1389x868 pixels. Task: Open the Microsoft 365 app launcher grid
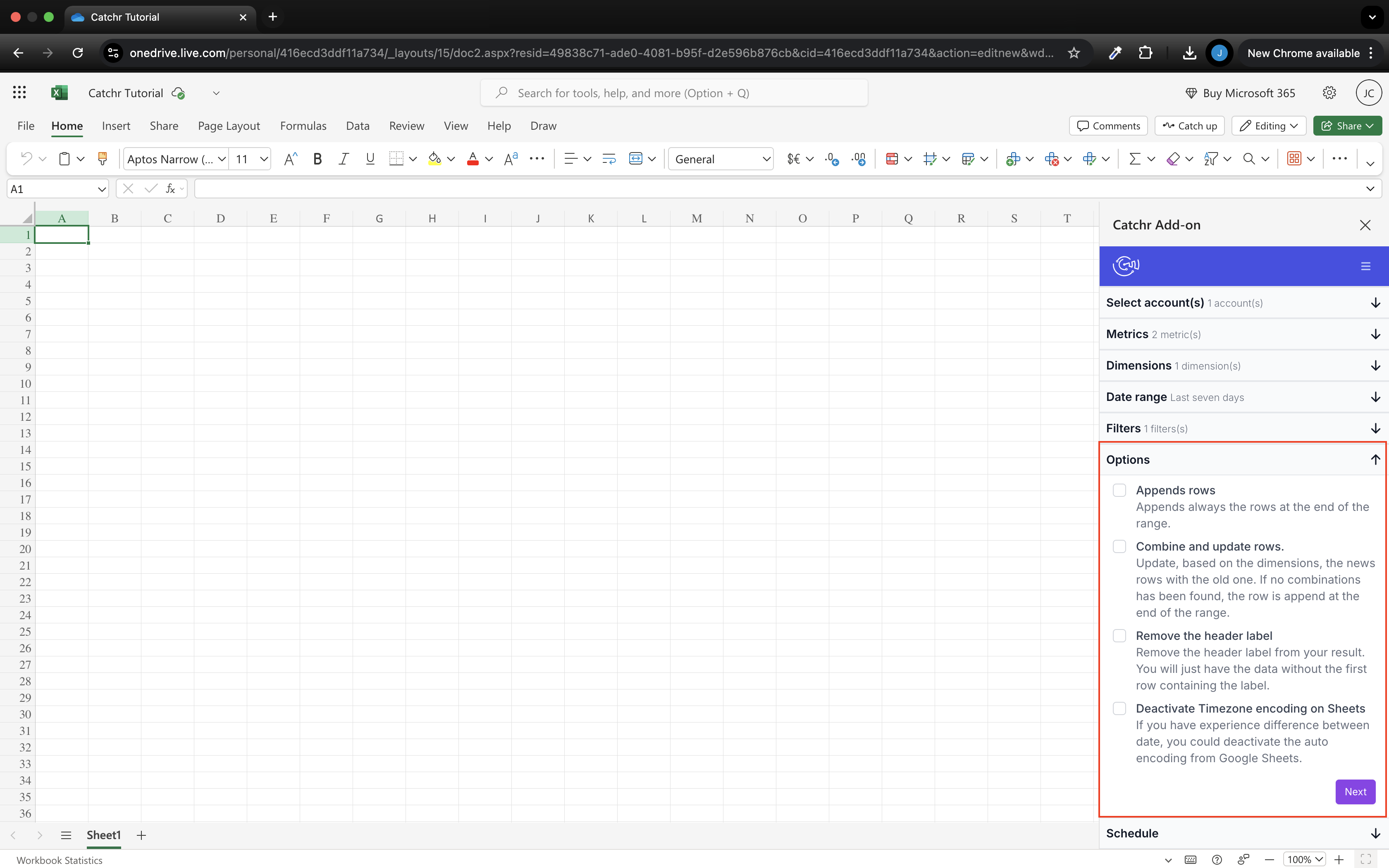pyautogui.click(x=19, y=93)
